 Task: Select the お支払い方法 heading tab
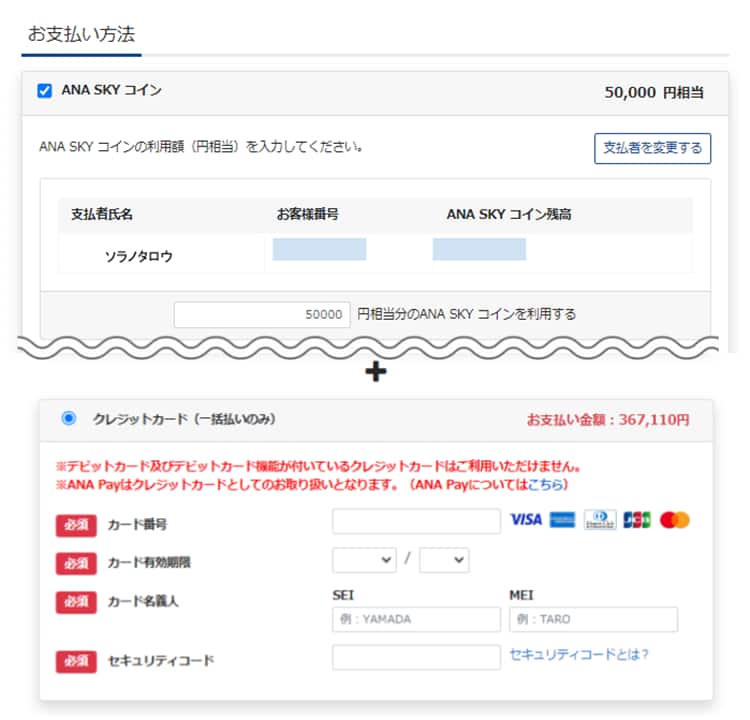point(81,34)
